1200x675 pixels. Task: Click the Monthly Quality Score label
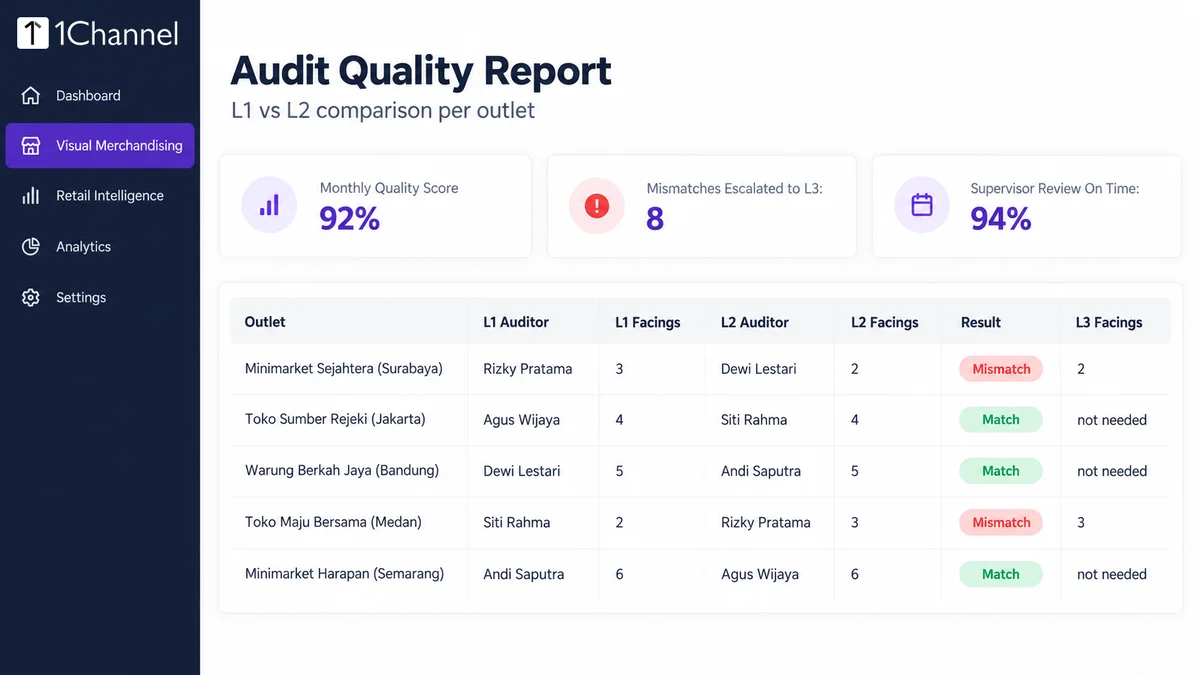pos(389,188)
